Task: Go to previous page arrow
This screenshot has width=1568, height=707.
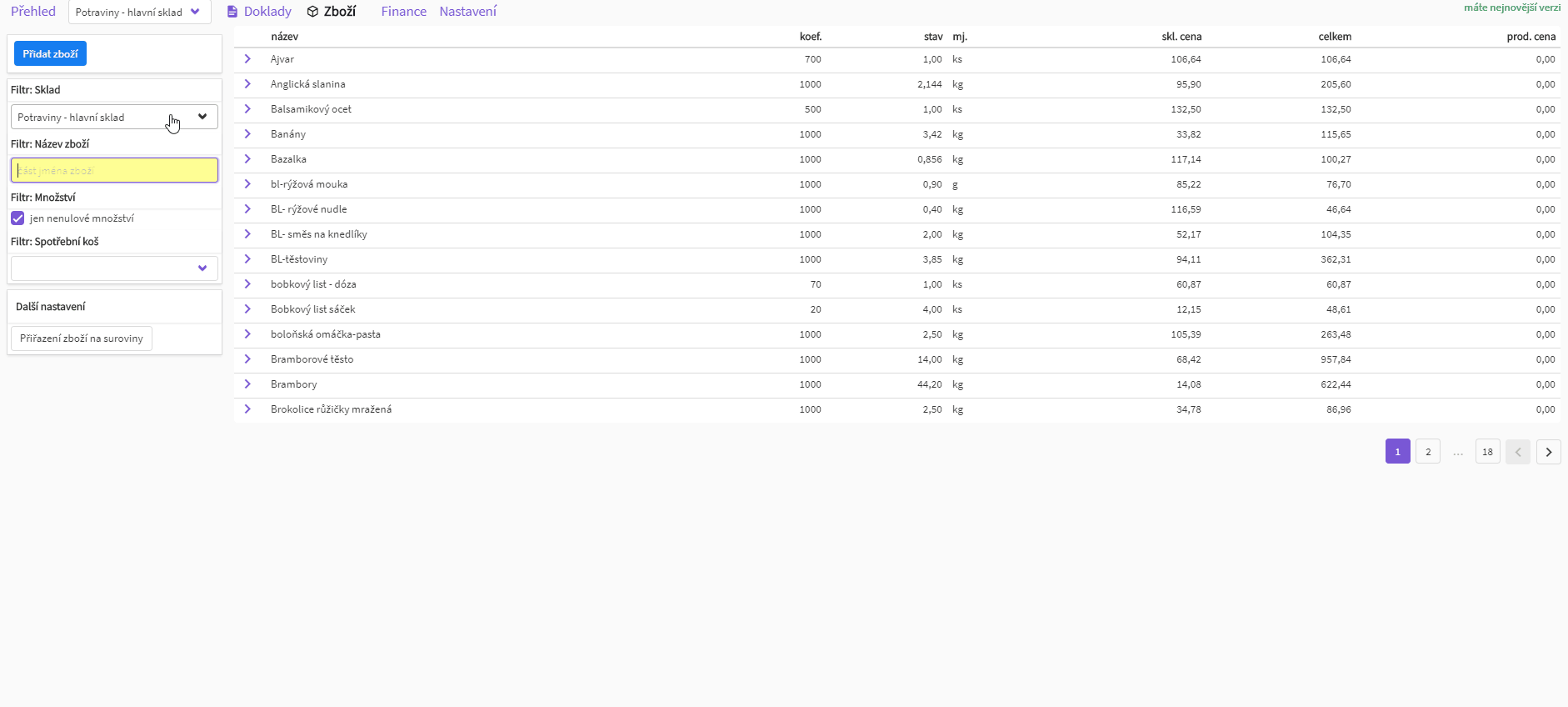Action: click(x=1517, y=452)
